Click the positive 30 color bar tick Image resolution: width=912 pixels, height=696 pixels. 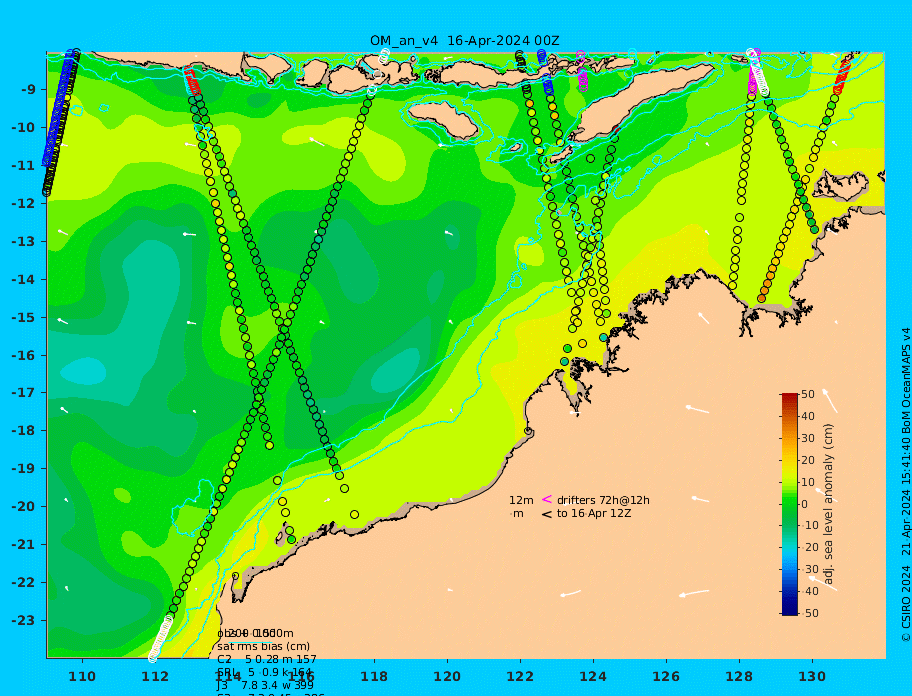pyautogui.click(x=808, y=438)
